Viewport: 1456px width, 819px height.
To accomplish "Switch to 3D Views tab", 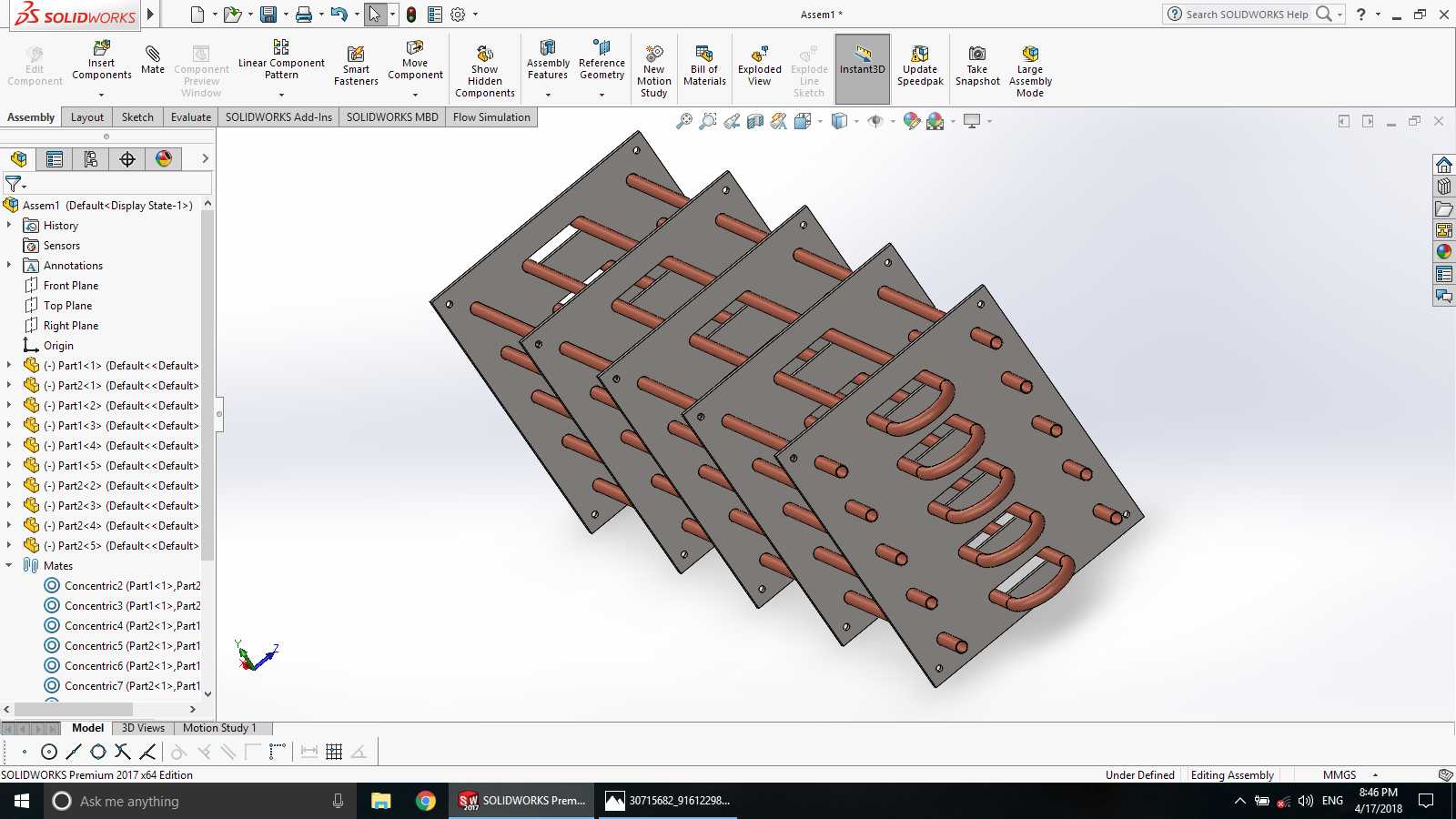I will 143,728.
